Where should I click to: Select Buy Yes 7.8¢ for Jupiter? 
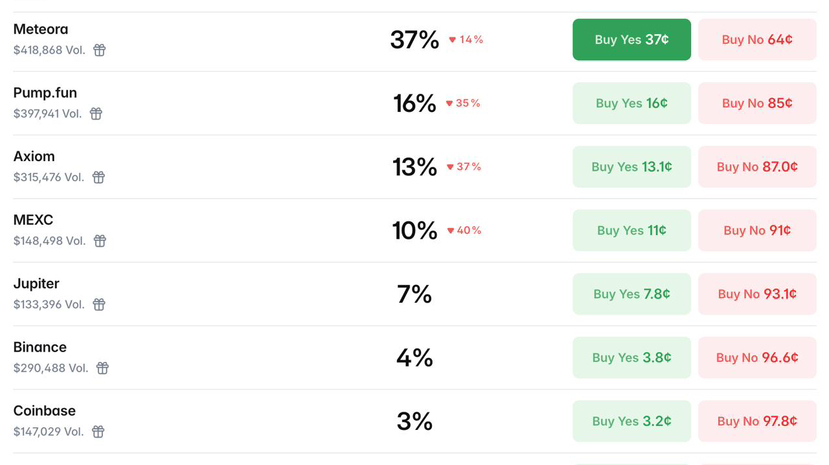(x=631, y=294)
